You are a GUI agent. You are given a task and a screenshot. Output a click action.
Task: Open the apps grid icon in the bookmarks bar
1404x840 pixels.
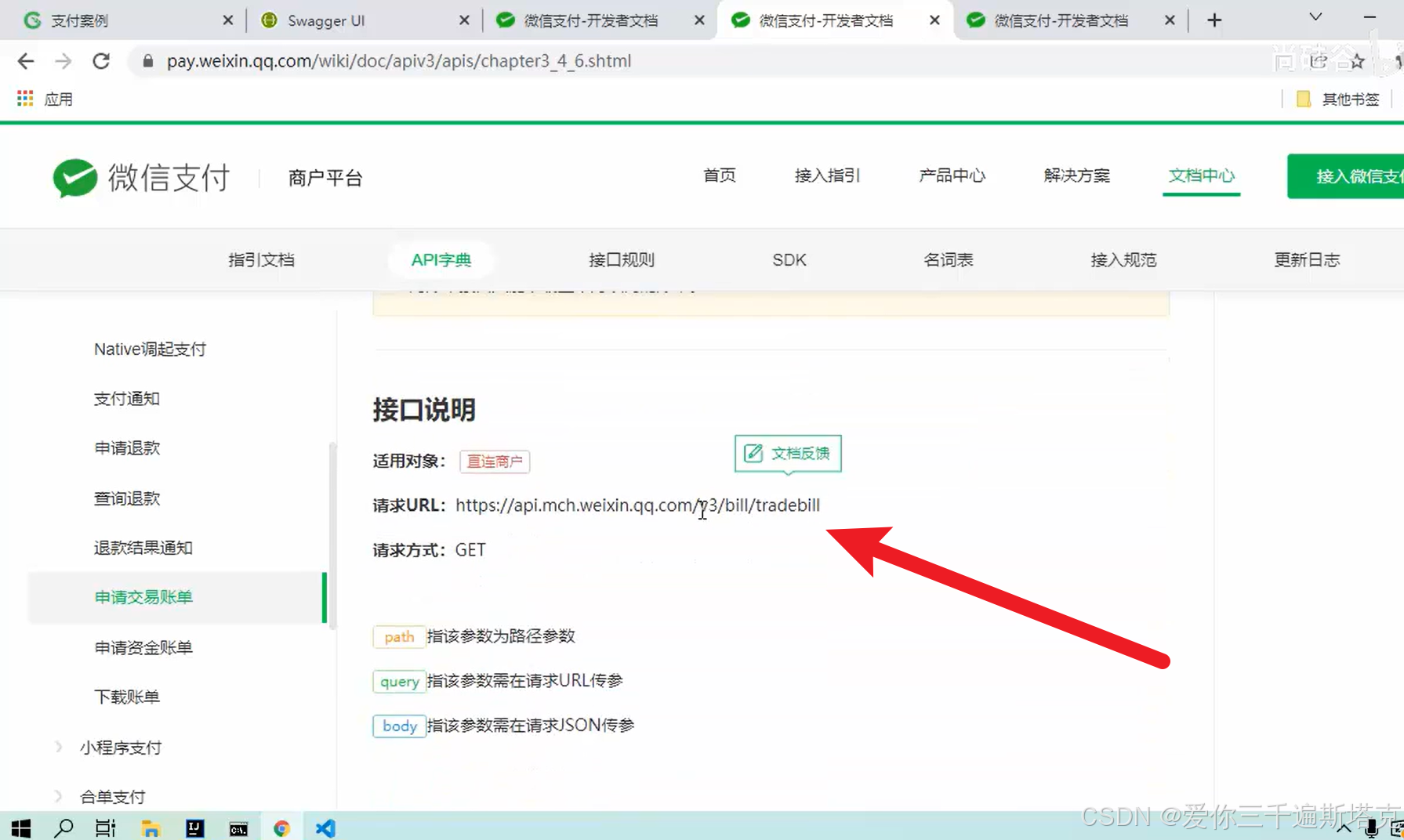tap(25, 99)
